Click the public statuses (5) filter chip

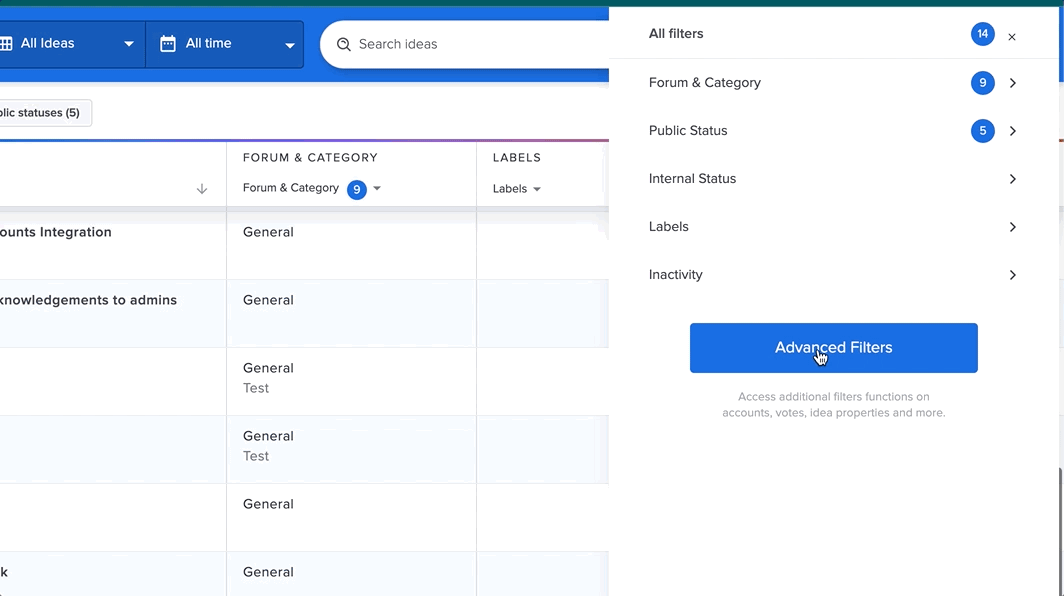40,113
